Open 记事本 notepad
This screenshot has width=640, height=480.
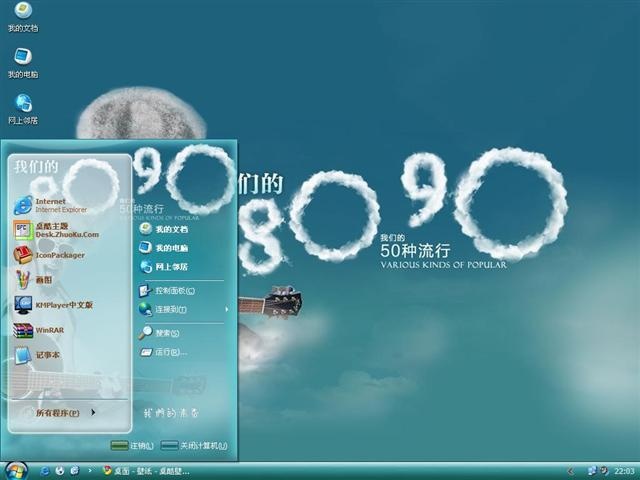pyautogui.click(x=37, y=355)
